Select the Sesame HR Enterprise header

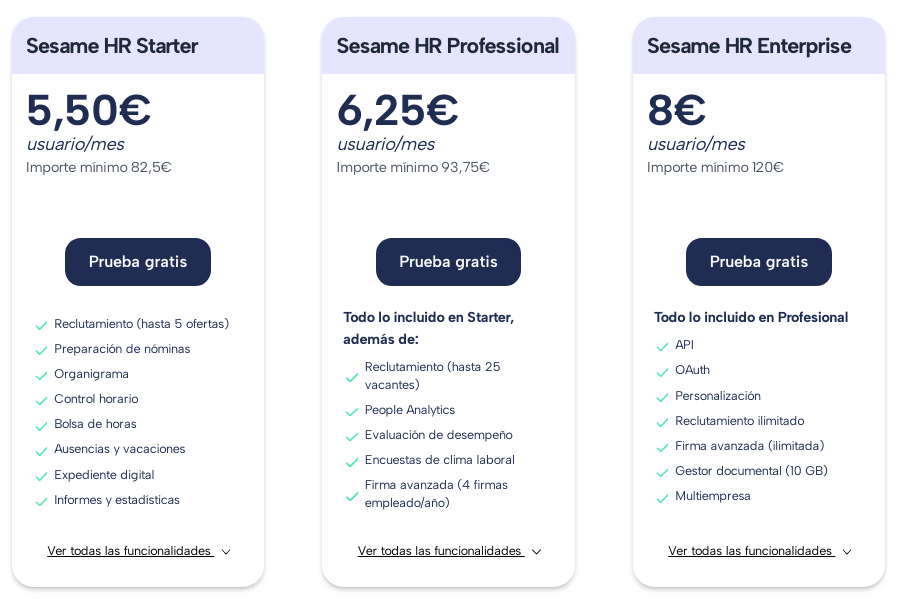pyautogui.click(x=750, y=46)
